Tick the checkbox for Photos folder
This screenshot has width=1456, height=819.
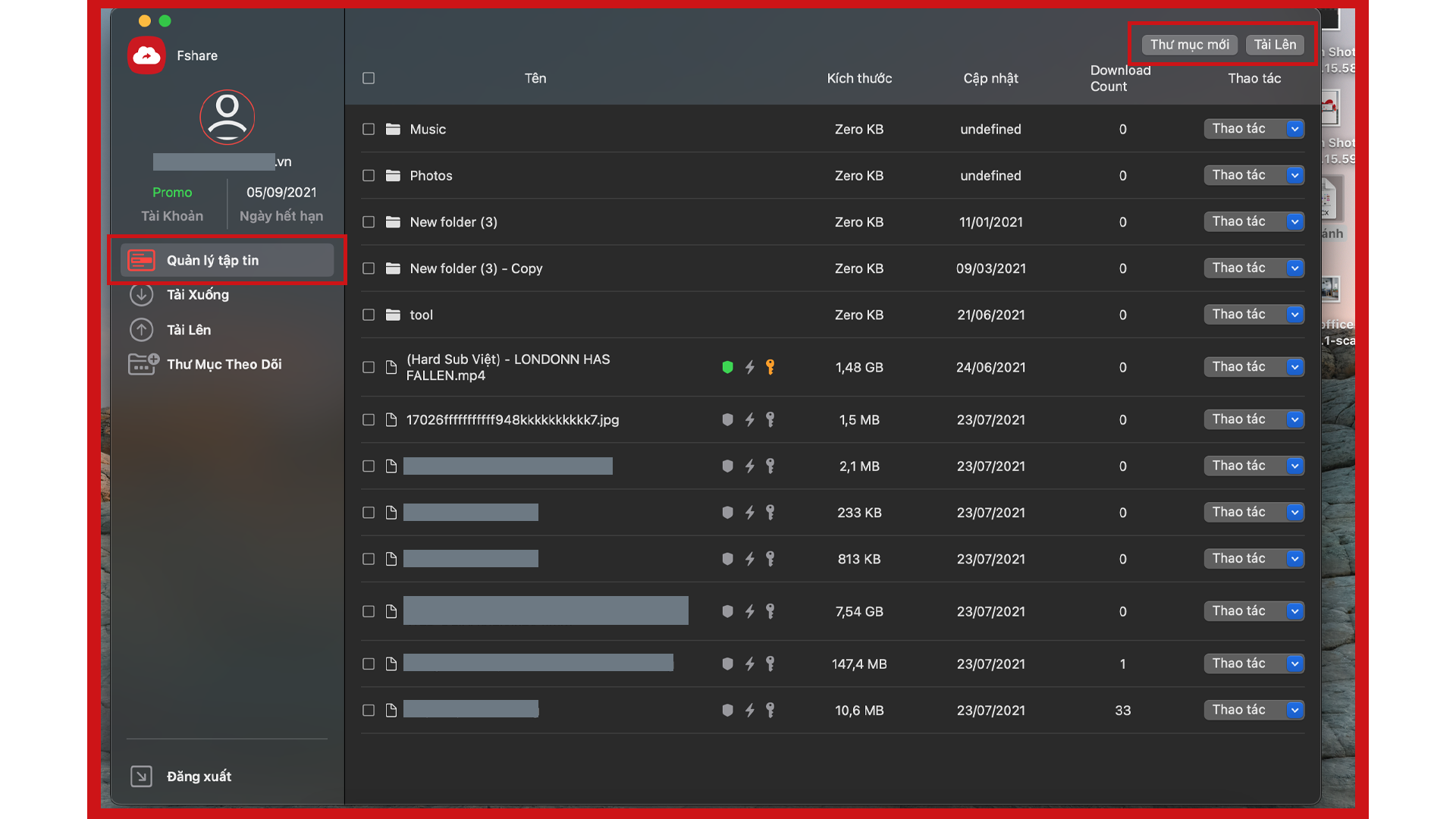coord(369,175)
